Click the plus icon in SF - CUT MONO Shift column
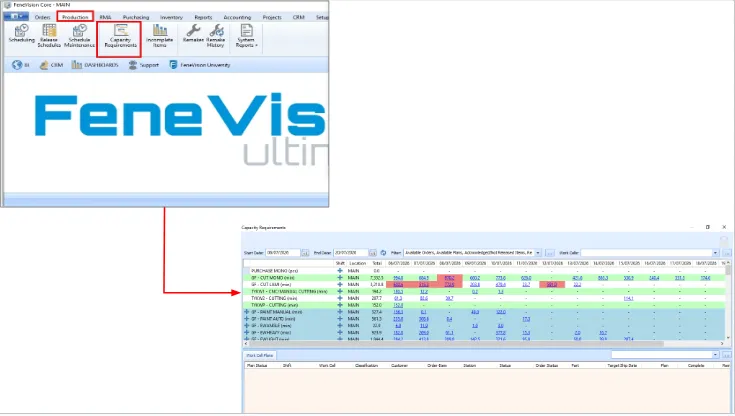Screen dimensions: 735x416 point(340,278)
